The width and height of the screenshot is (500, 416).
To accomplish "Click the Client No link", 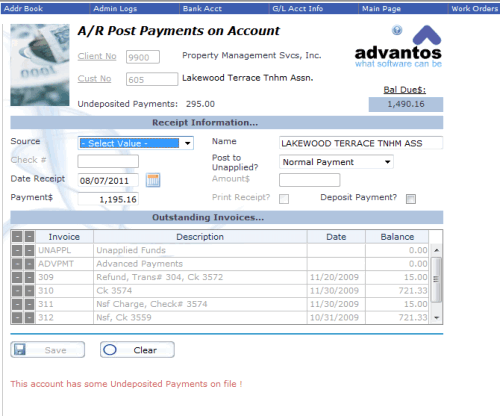I will tap(97, 56).
